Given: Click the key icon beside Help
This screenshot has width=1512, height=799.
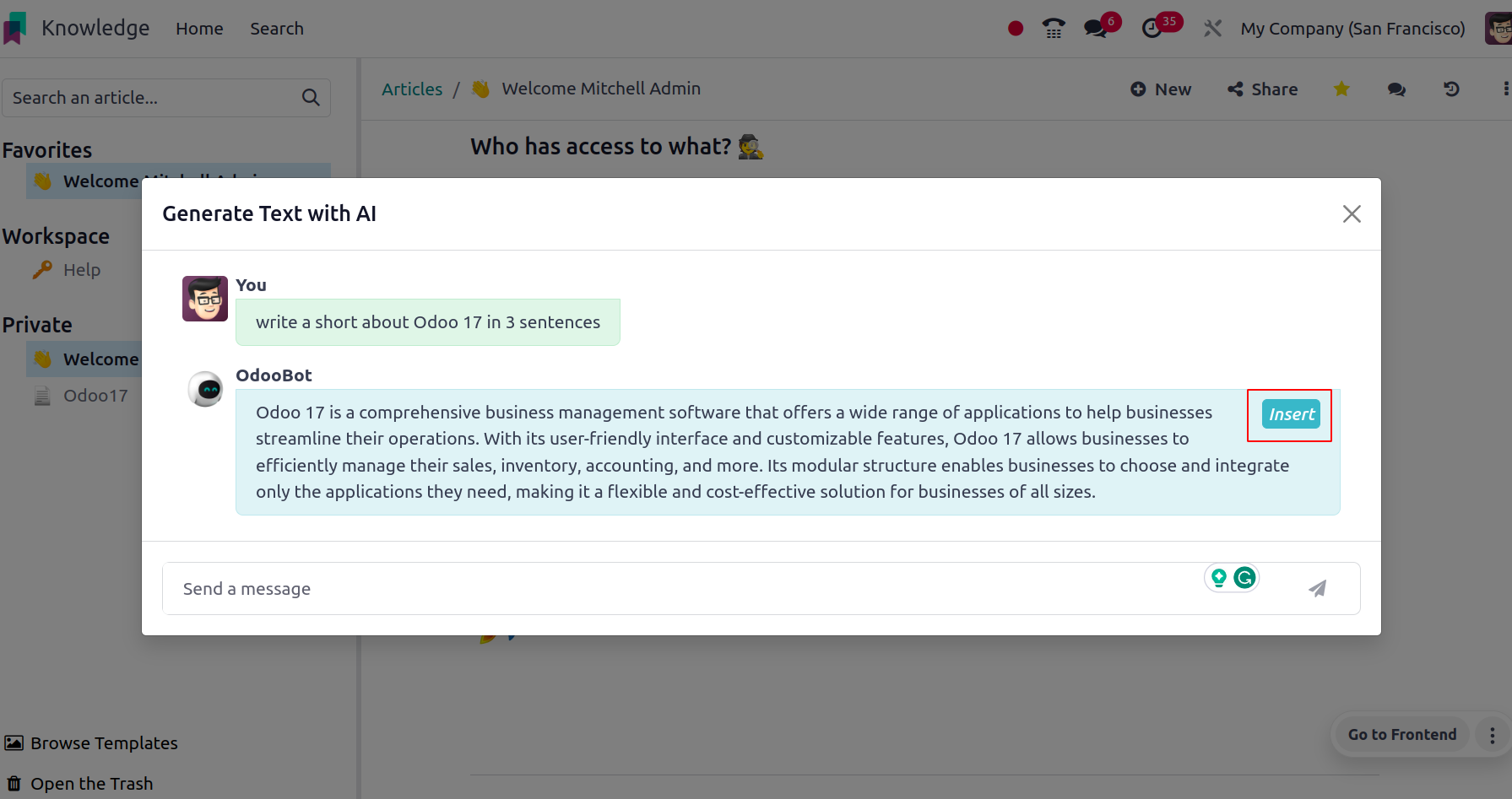Looking at the screenshot, I should 42,270.
